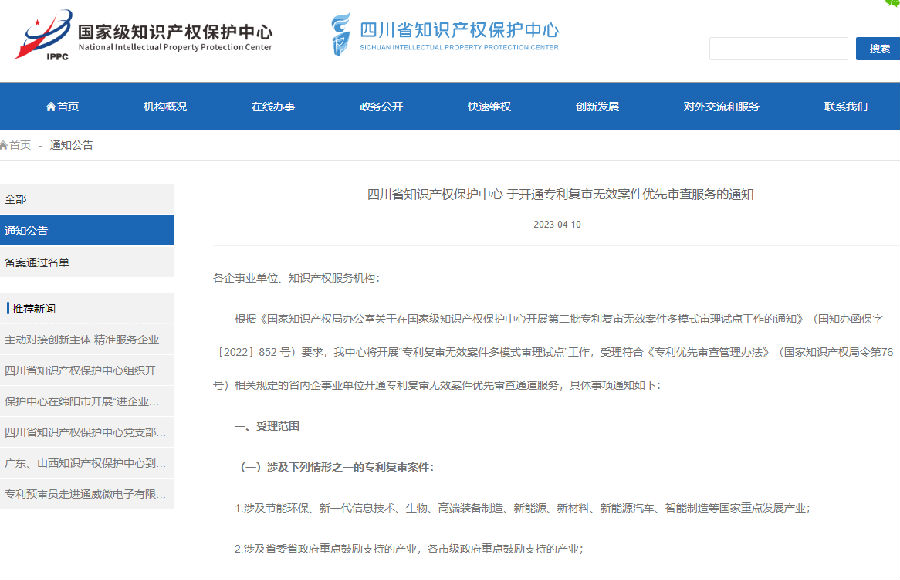Image resolution: width=900 pixels, height=580 pixels.
Task: Click the home icon in navigation bar
Action: [x=51, y=107]
